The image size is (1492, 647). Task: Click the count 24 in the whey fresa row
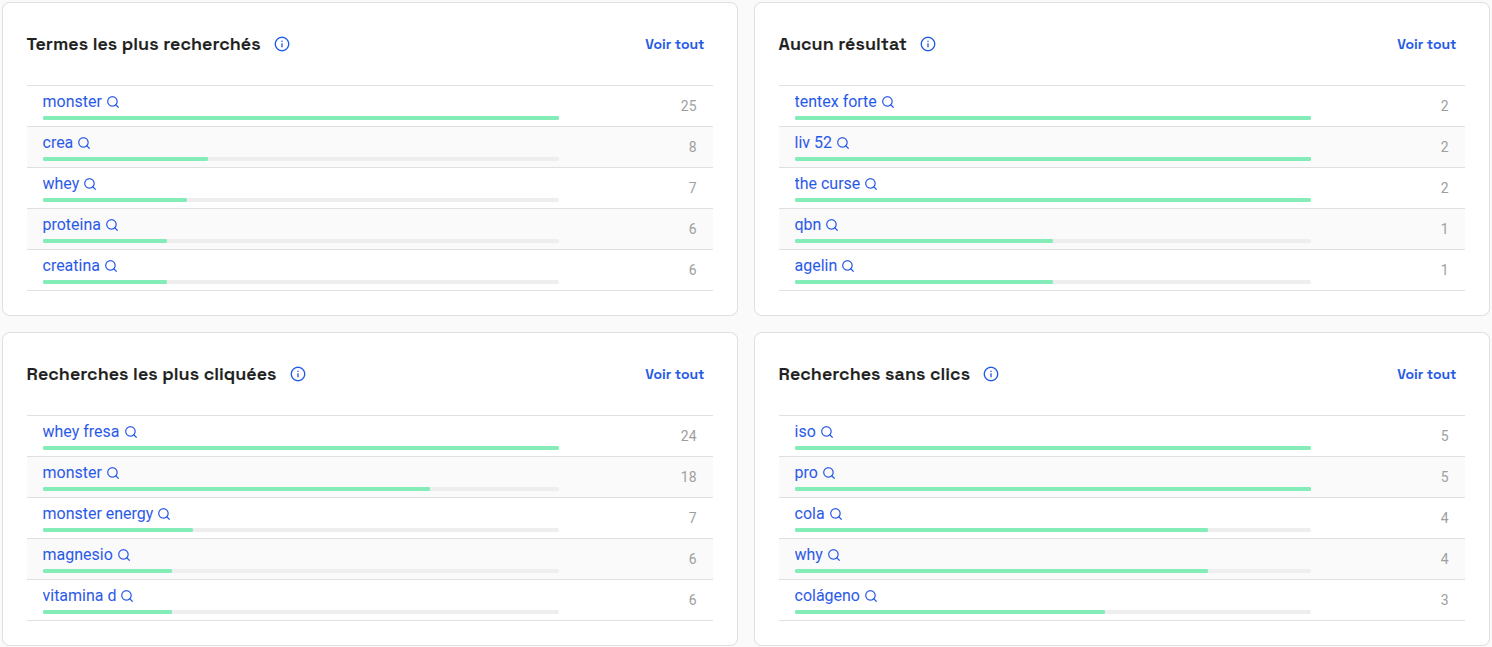point(688,436)
